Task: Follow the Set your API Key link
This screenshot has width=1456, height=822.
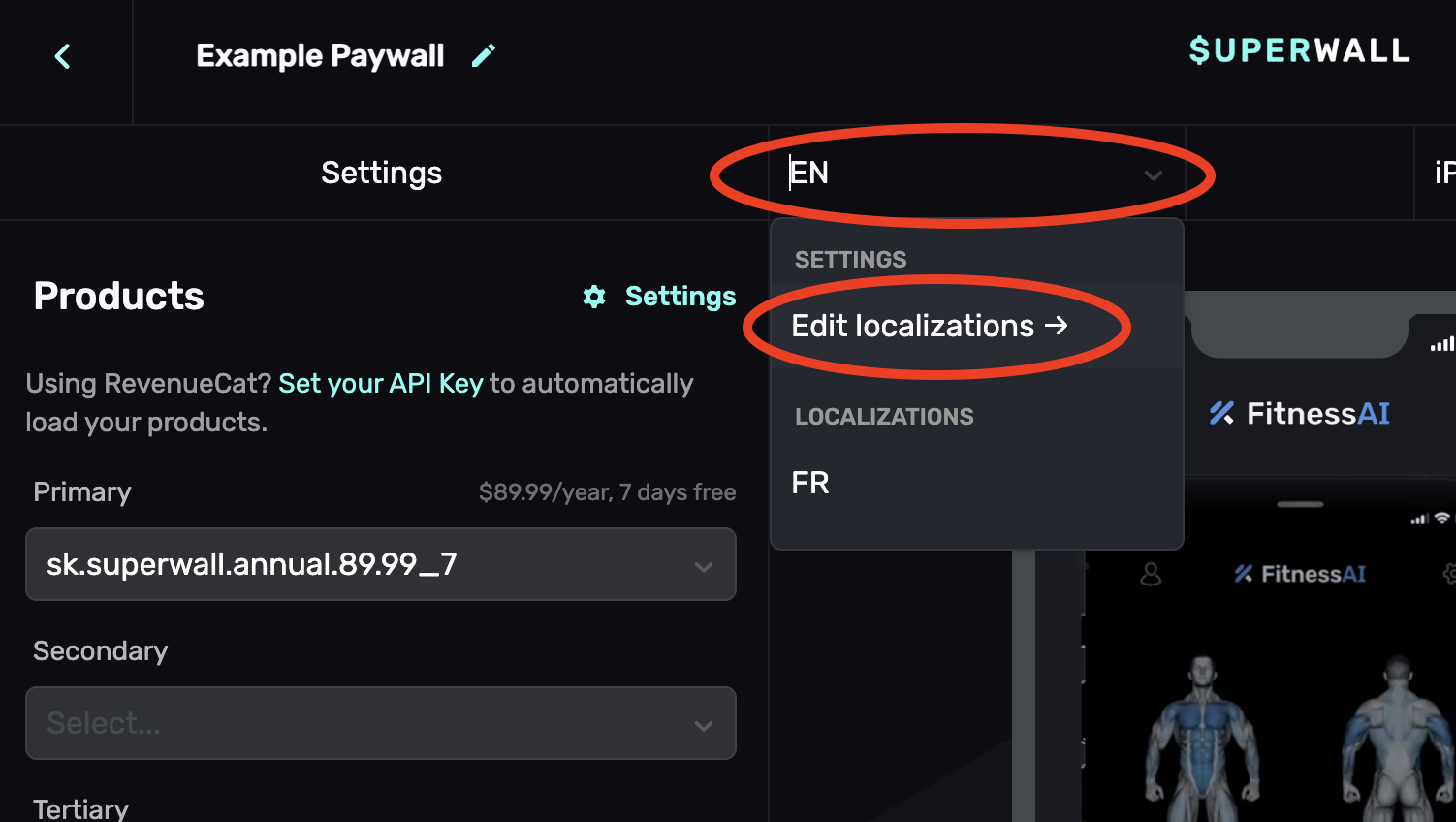Action: [380, 384]
